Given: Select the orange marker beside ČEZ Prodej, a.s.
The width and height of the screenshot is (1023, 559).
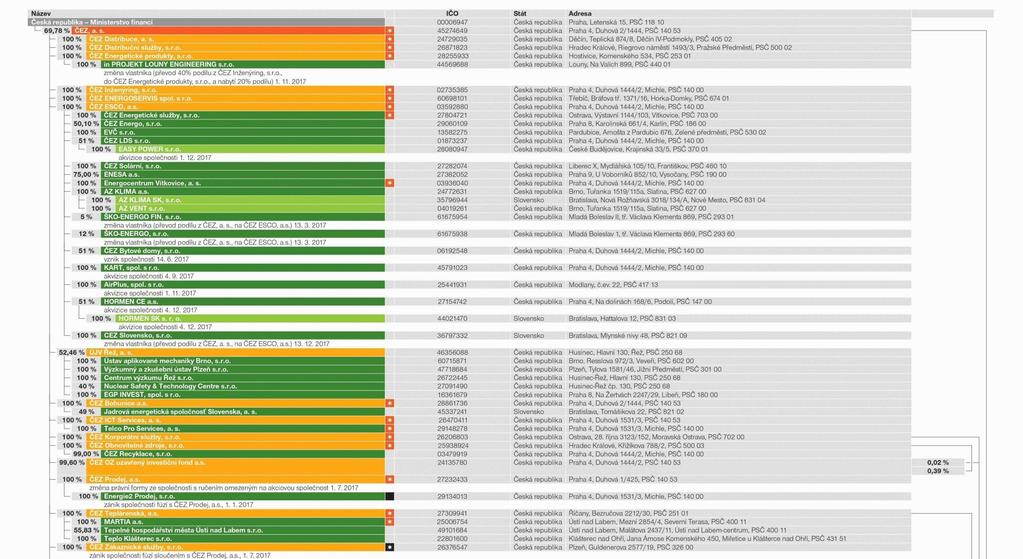Looking at the screenshot, I should click(x=389, y=479).
